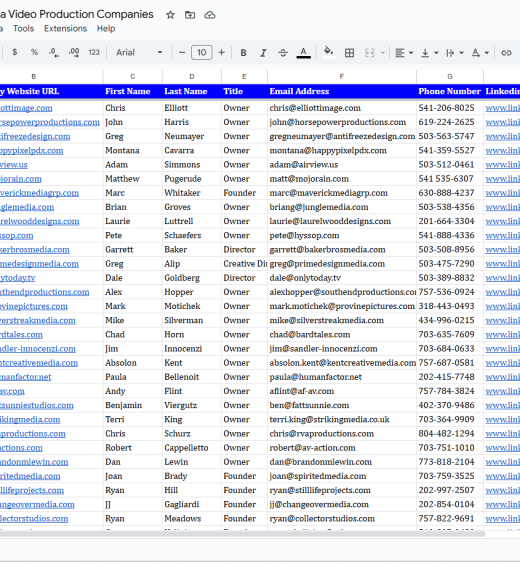This screenshot has width=520, height=562.
Task: Select cell chris@elliottimage.com
Action: [x=342, y=108]
